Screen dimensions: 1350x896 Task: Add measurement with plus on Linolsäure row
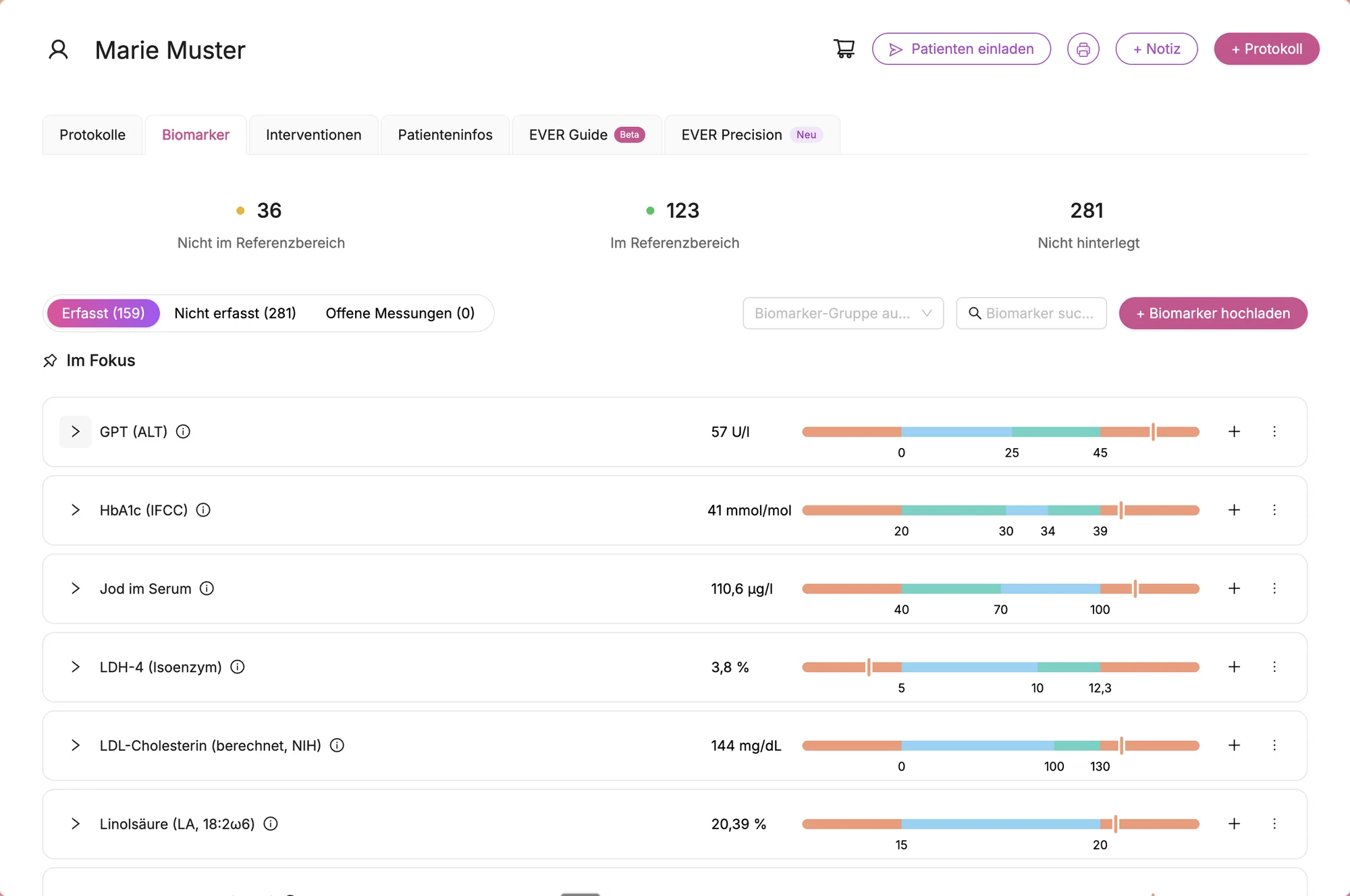[x=1234, y=824]
